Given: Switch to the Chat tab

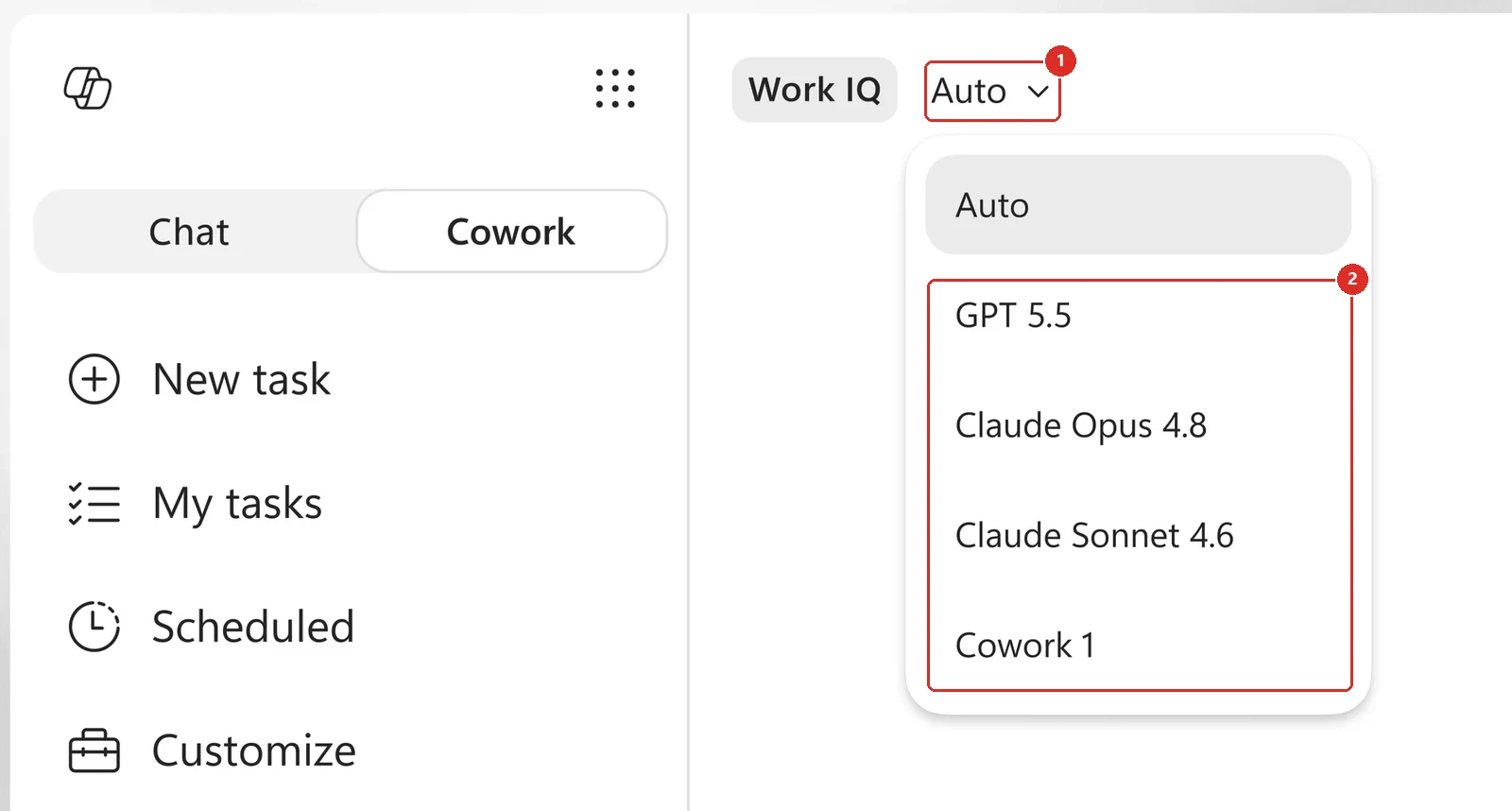Looking at the screenshot, I should [189, 232].
